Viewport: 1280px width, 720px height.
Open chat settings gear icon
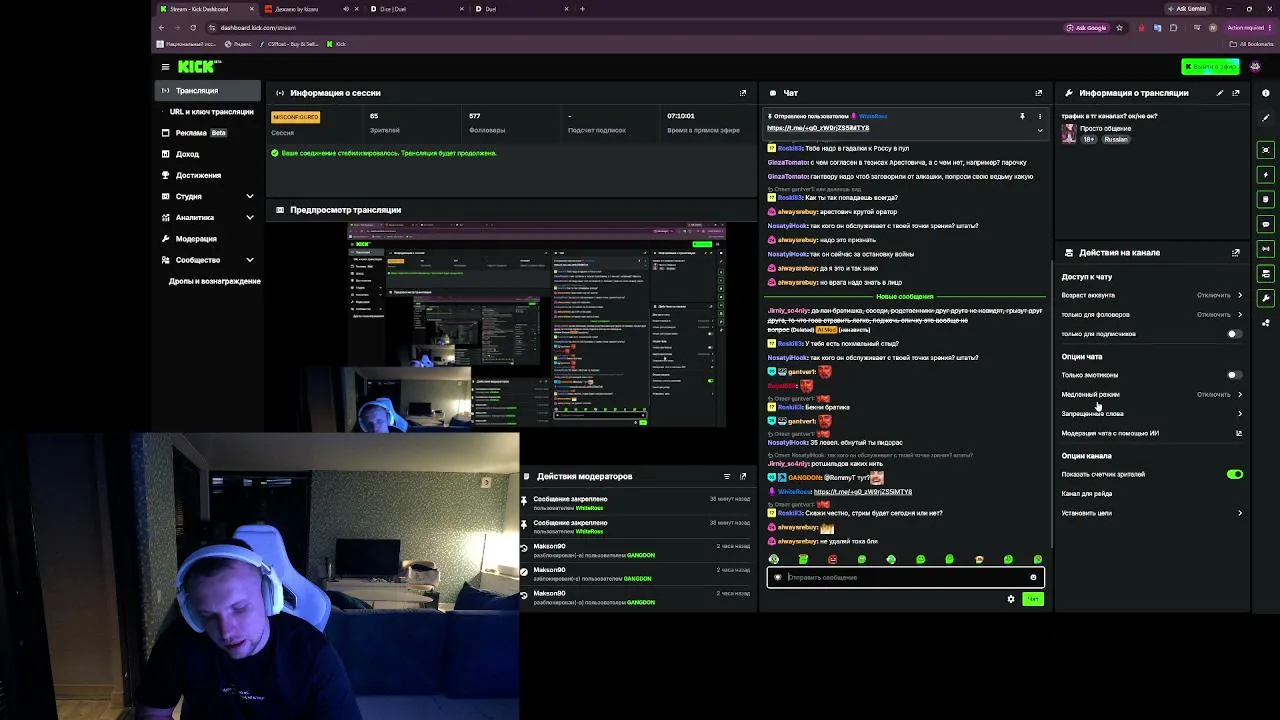[x=1011, y=599]
